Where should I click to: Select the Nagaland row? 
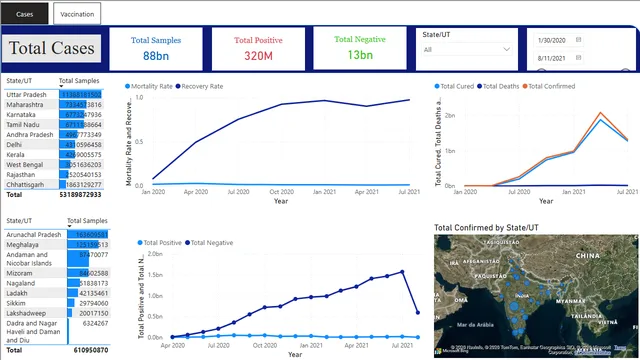[x=57, y=283]
